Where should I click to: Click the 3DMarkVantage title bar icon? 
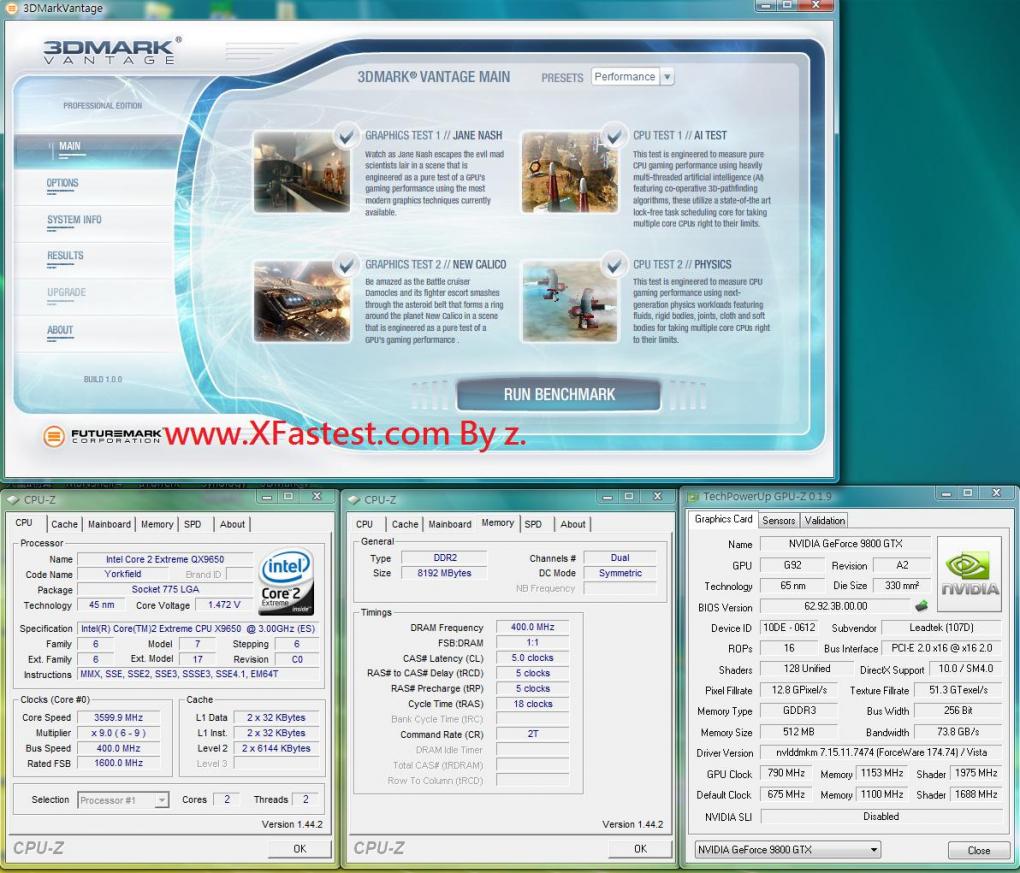(11, 8)
